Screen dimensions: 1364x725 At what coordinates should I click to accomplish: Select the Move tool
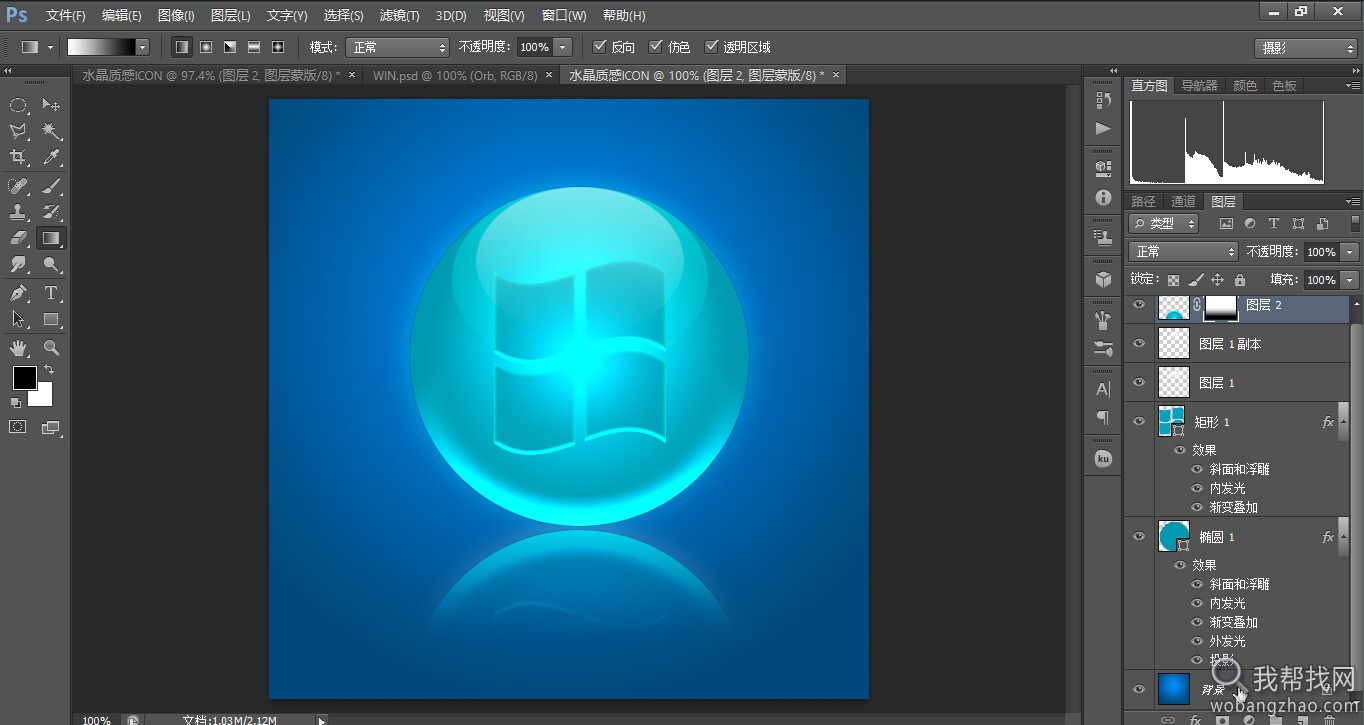coord(51,105)
